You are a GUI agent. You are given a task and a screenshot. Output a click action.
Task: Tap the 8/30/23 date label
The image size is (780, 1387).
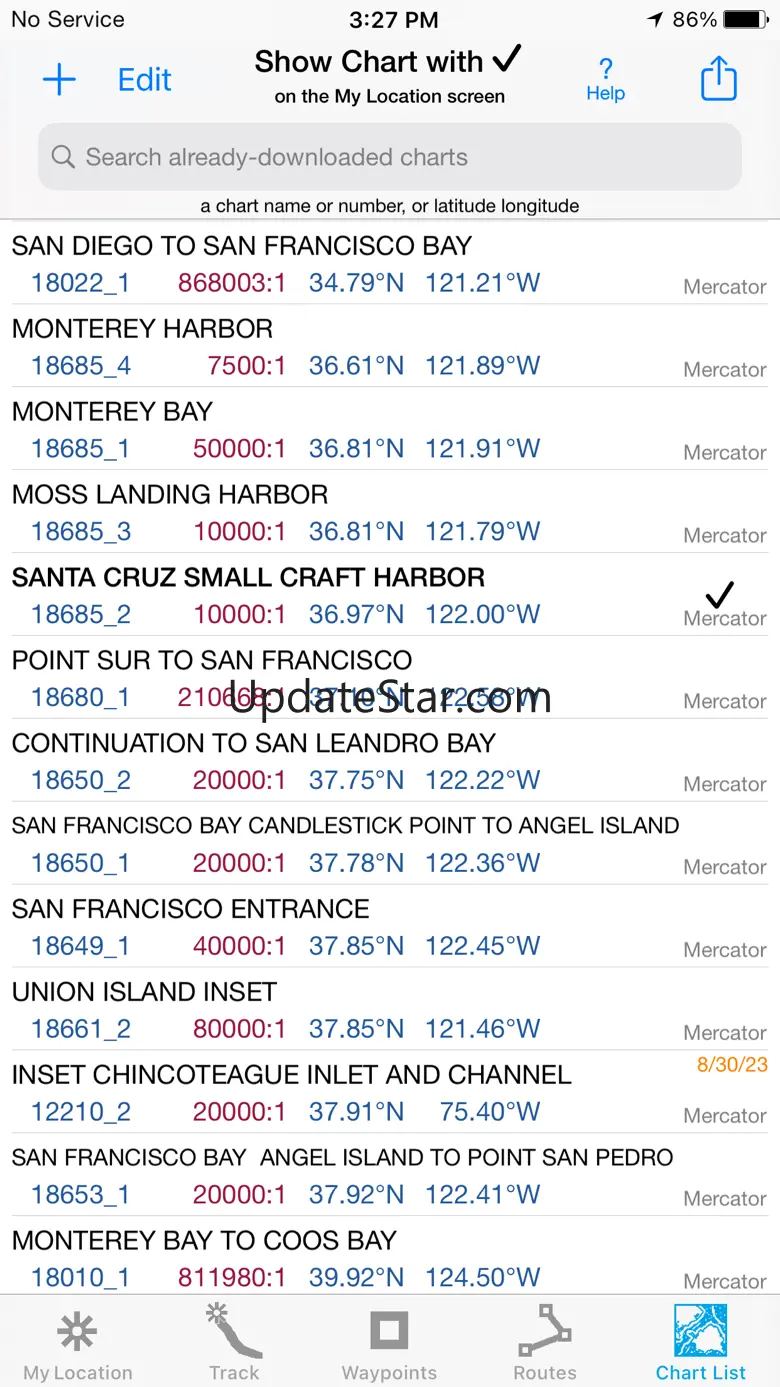(x=732, y=1065)
